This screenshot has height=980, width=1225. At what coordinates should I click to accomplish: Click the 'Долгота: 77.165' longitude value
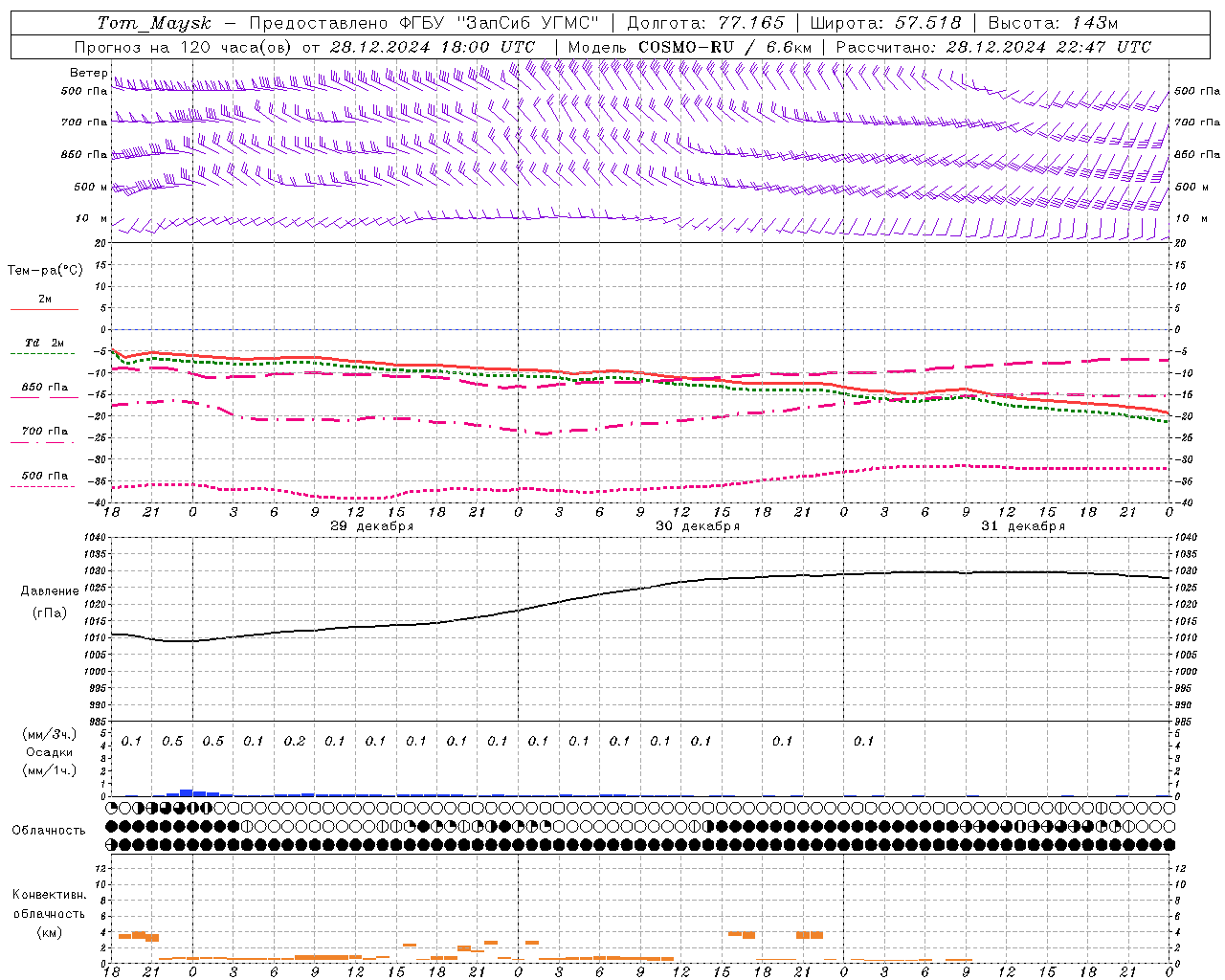coord(704,23)
